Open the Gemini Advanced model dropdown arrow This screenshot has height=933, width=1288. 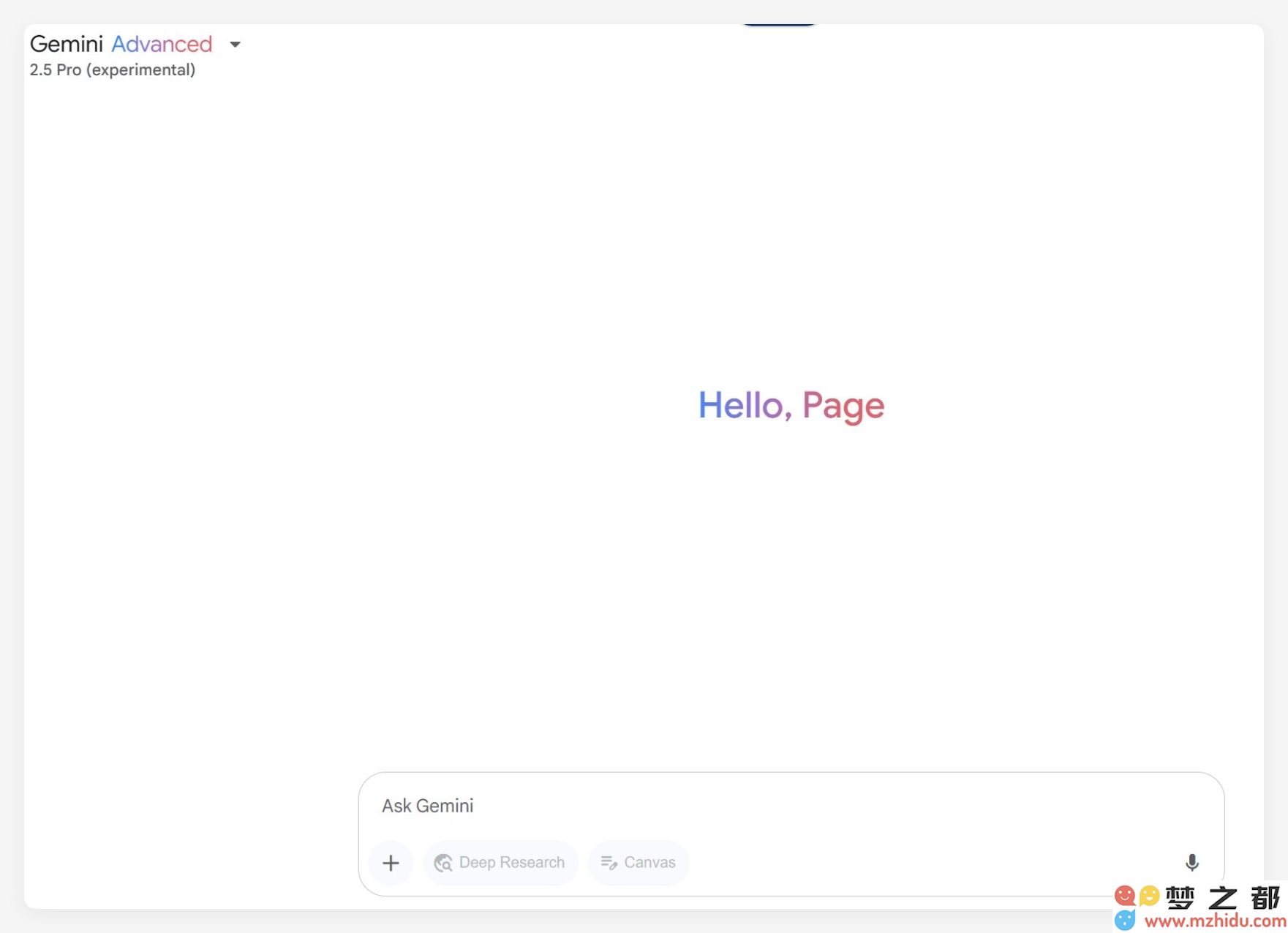click(235, 45)
